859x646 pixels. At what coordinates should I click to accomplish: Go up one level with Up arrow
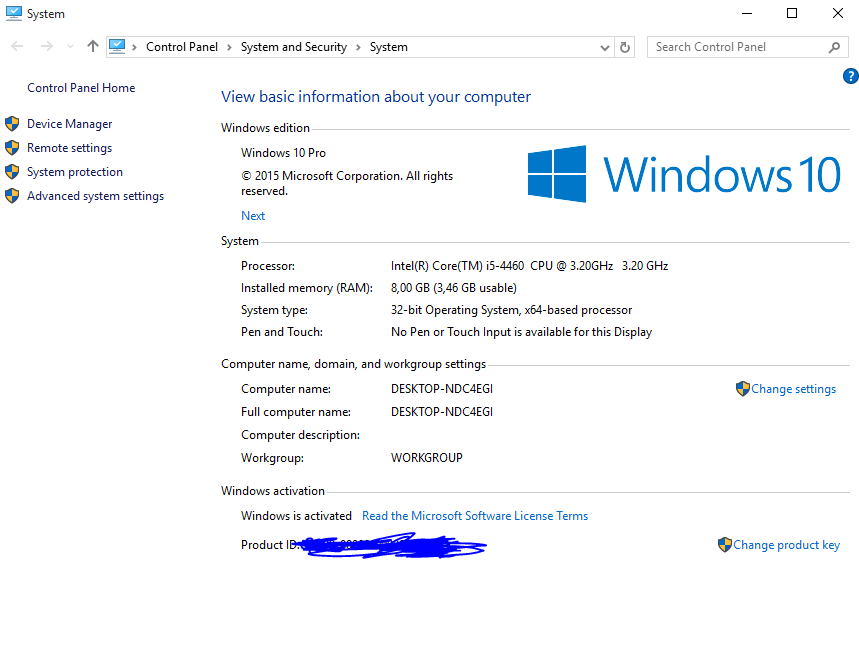tap(93, 46)
